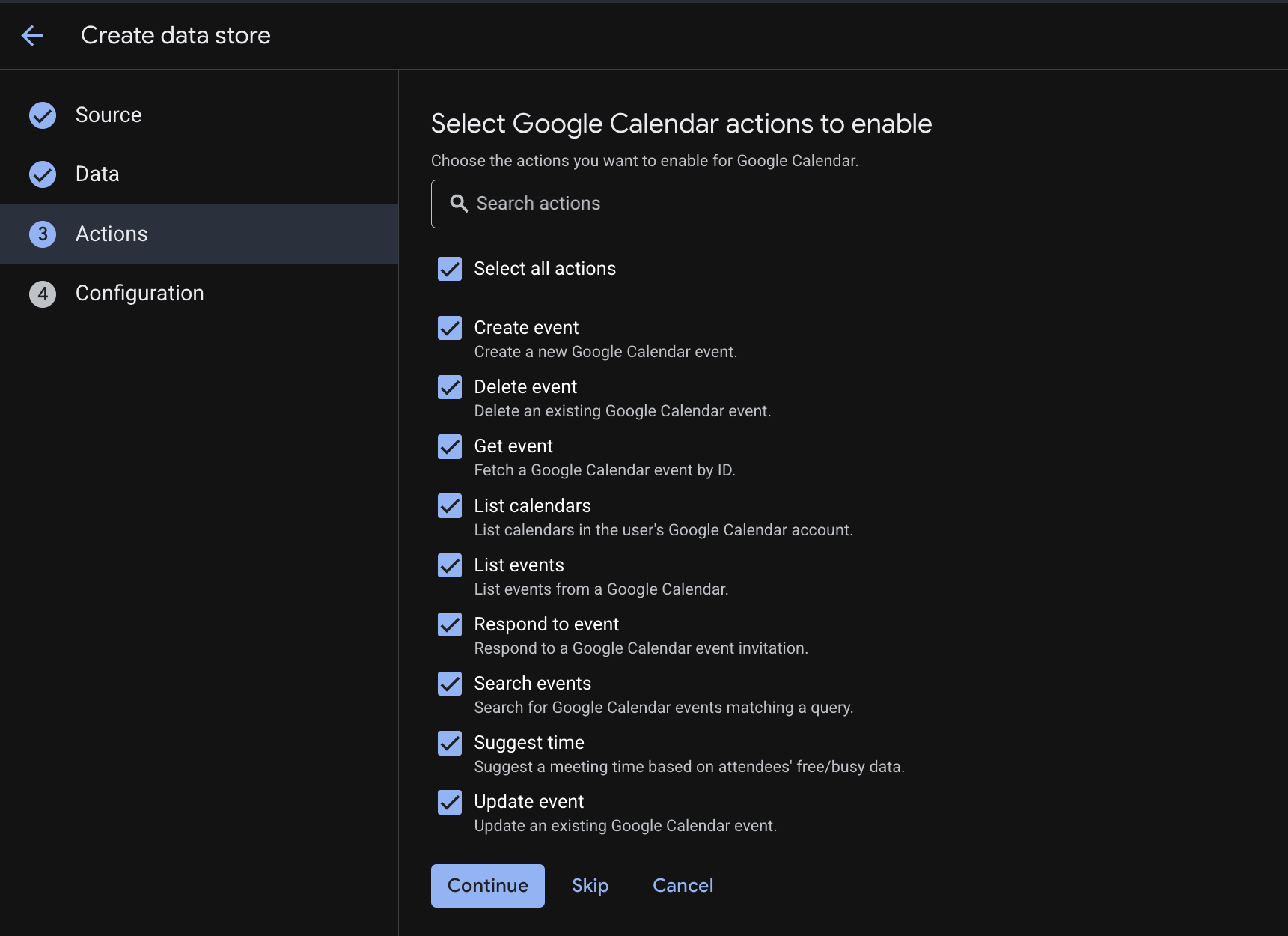Select the Actions step
This screenshot has height=936, width=1288.
(199, 234)
